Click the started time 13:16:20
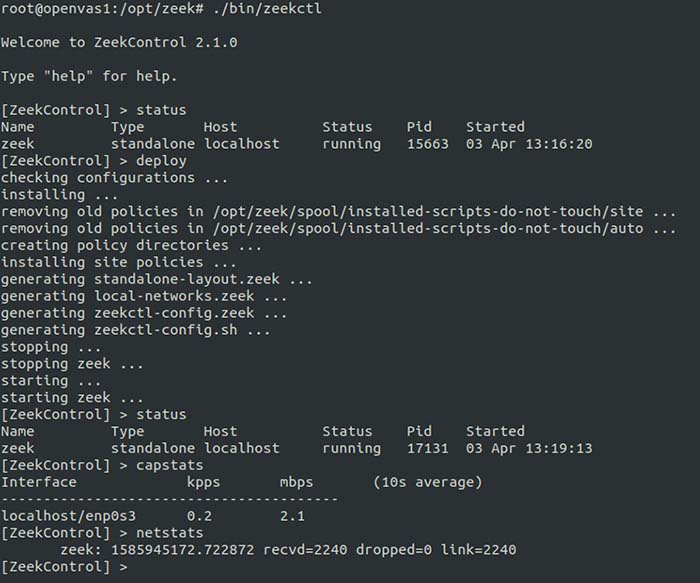700x583 pixels. coord(559,144)
